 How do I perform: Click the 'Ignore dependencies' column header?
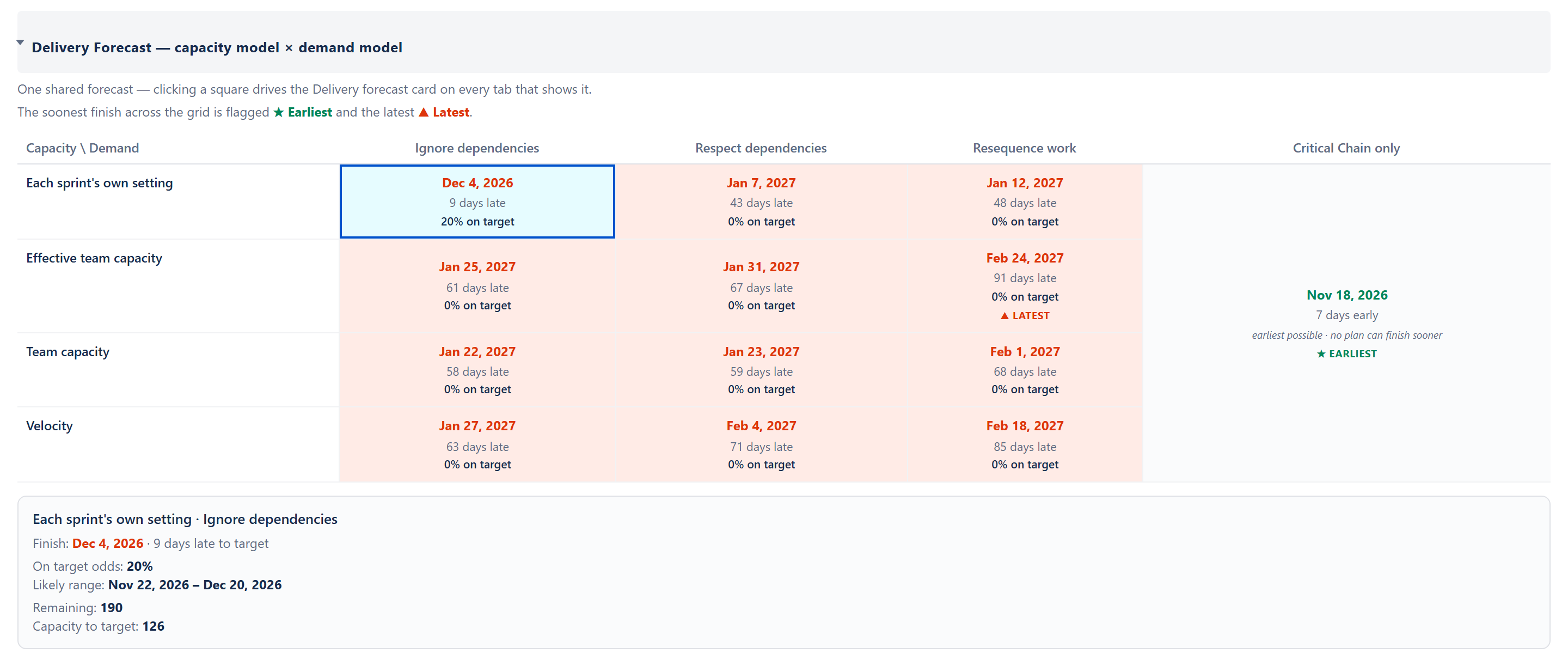coord(476,148)
